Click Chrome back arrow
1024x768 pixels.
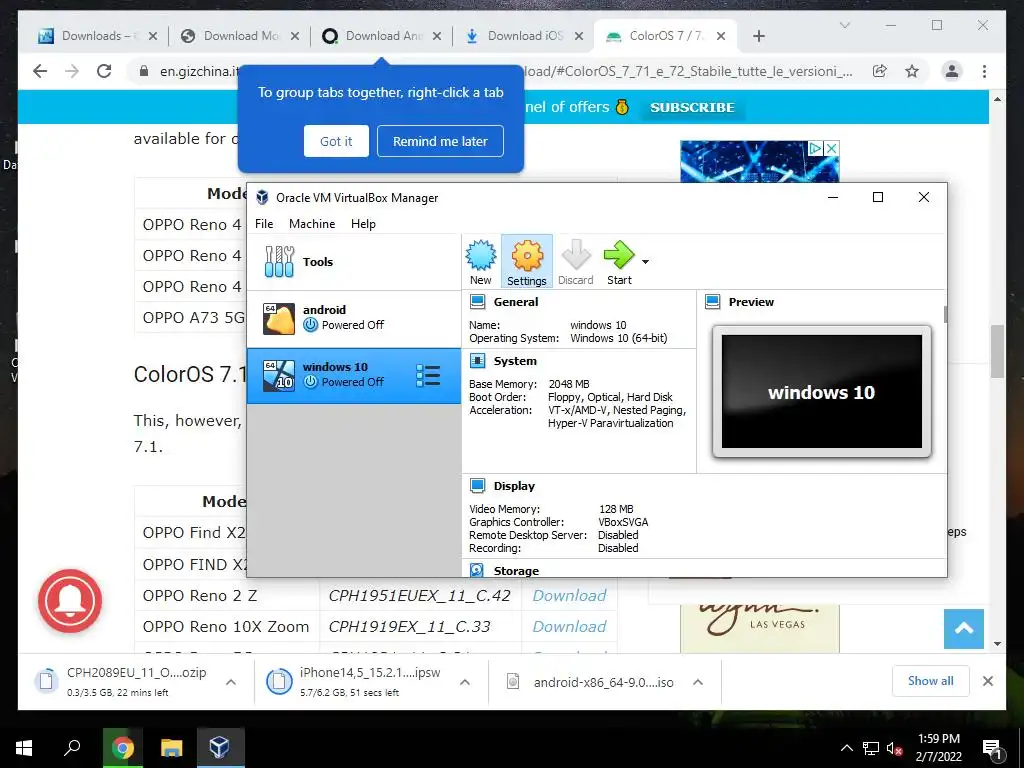click(x=40, y=71)
